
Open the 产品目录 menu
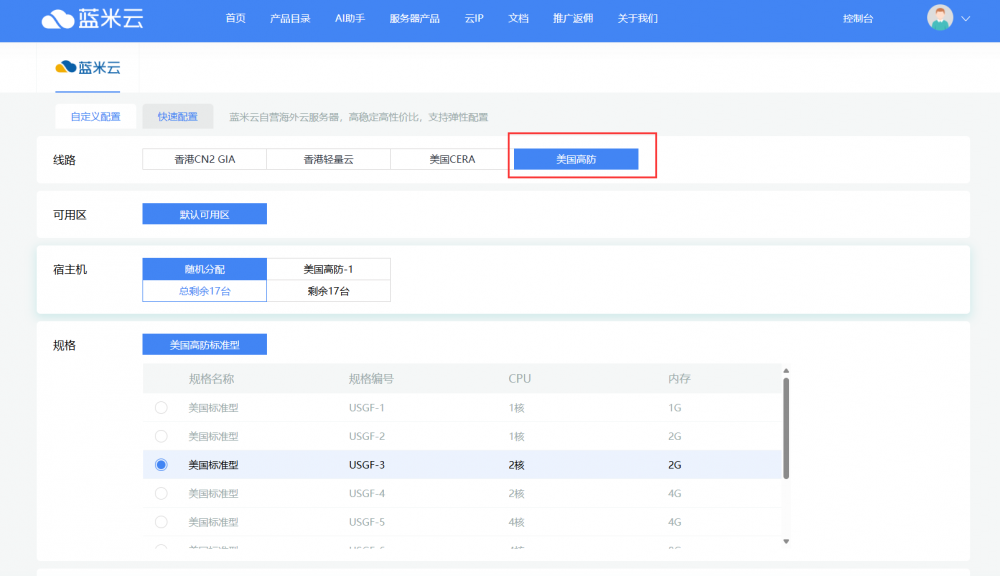tap(290, 19)
